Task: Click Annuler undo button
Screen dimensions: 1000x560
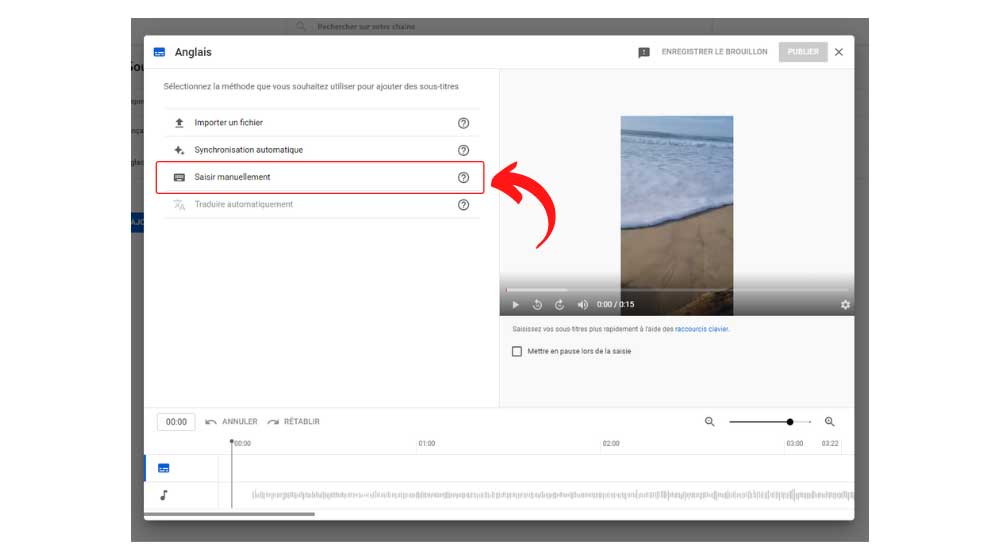Action: pyautogui.click(x=232, y=422)
